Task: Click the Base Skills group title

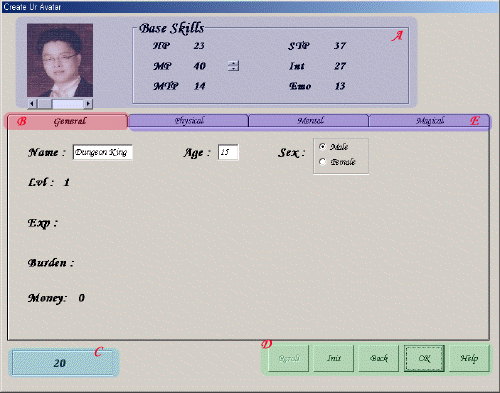Action: pyautogui.click(x=172, y=28)
